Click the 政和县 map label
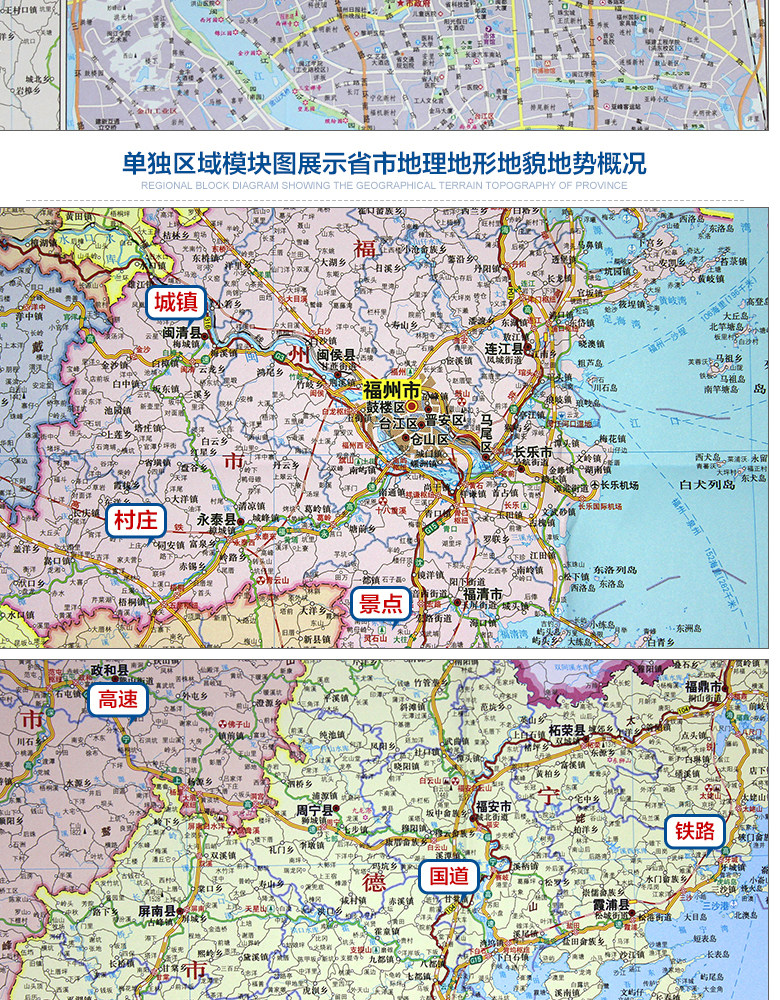The height and width of the screenshot is (1000, 780). tap(109, 670)
